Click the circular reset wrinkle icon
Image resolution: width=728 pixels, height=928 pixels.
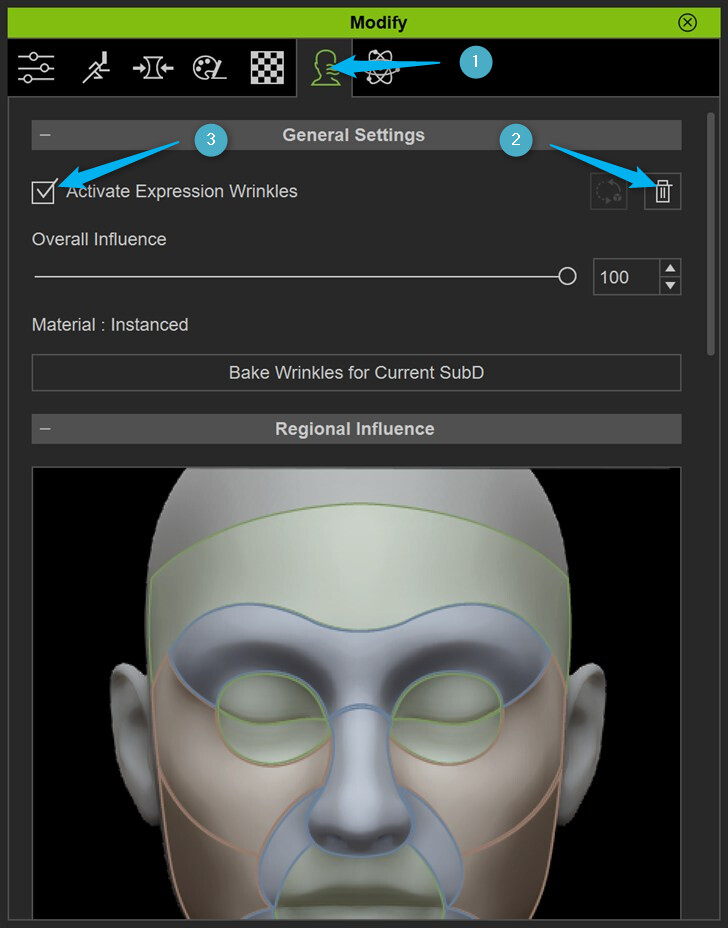(608, 192)
